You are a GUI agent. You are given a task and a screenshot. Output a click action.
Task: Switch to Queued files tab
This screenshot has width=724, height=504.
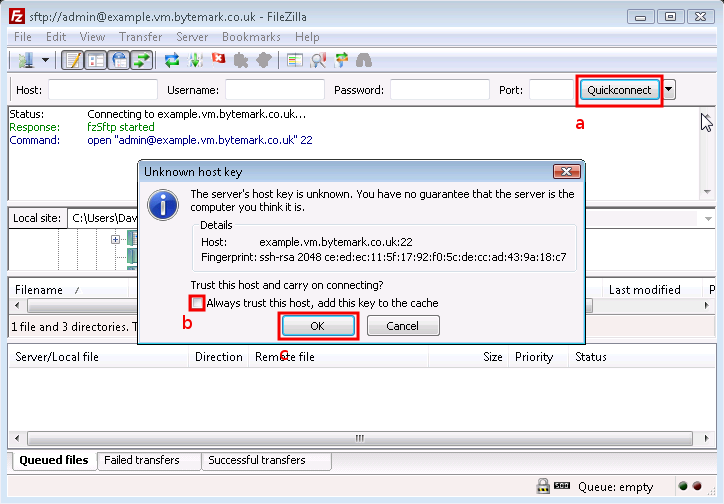[54, 460]
